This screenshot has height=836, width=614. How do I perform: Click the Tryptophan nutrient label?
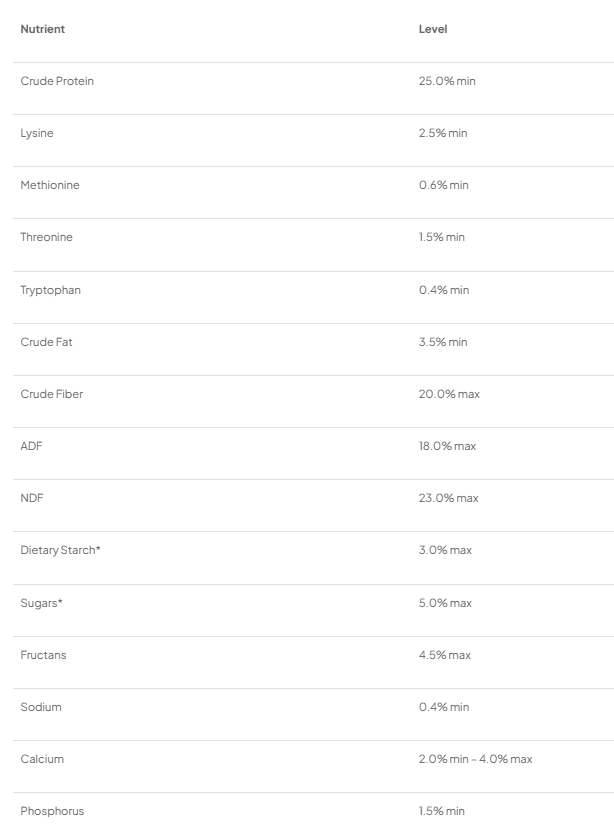[x=51, y=290]
